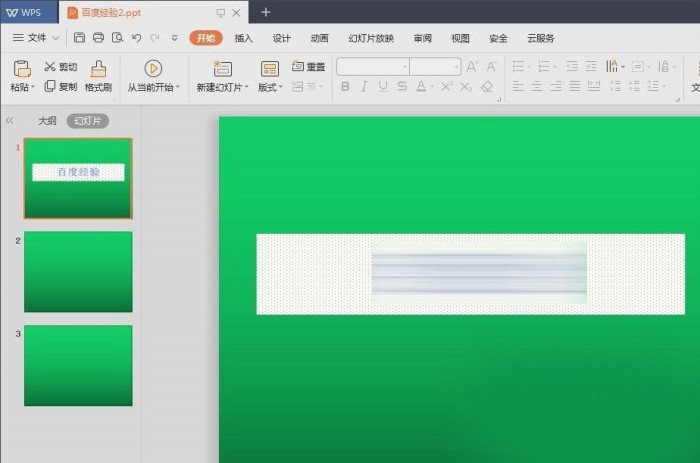Select slide 2 thumbnail in panel
This screenshot has height=463, width=700.
78,272
